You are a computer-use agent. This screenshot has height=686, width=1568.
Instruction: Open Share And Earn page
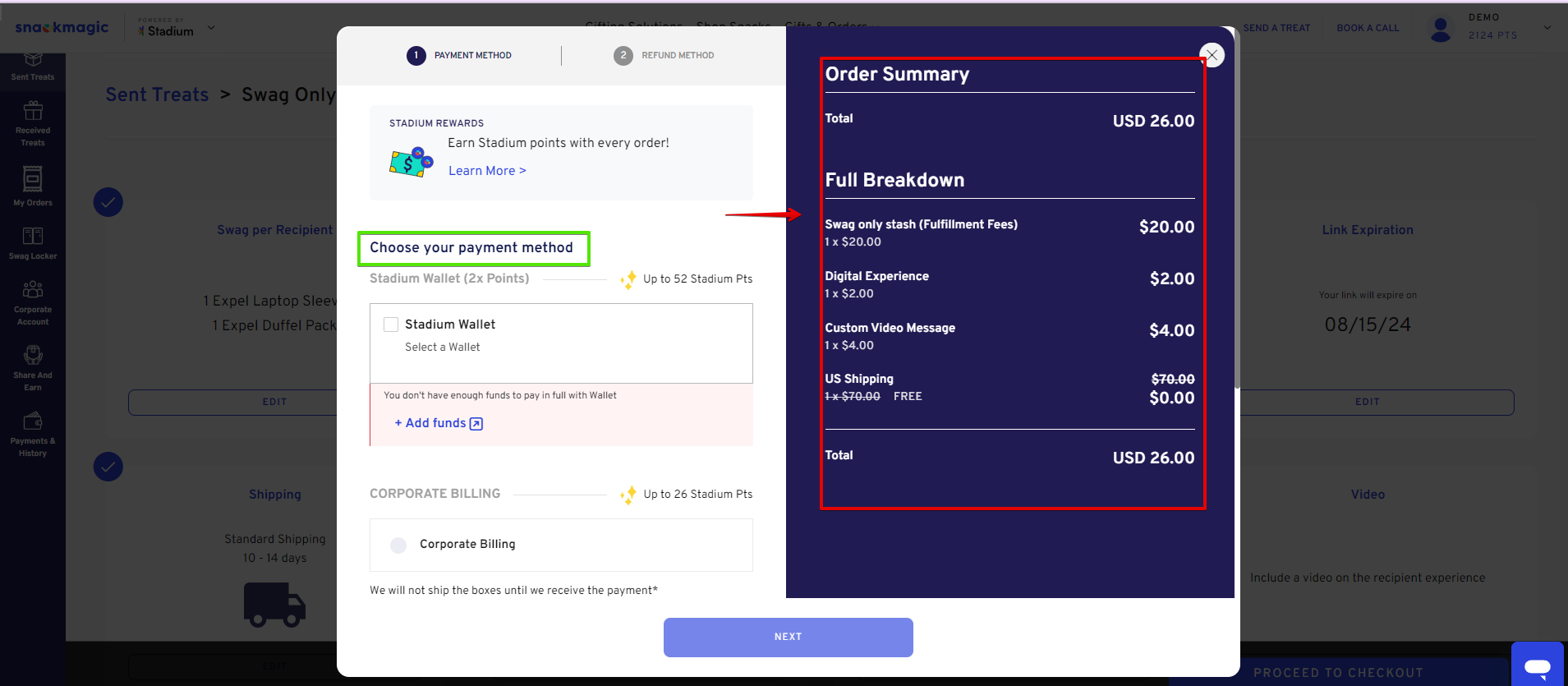click(33, 366)
